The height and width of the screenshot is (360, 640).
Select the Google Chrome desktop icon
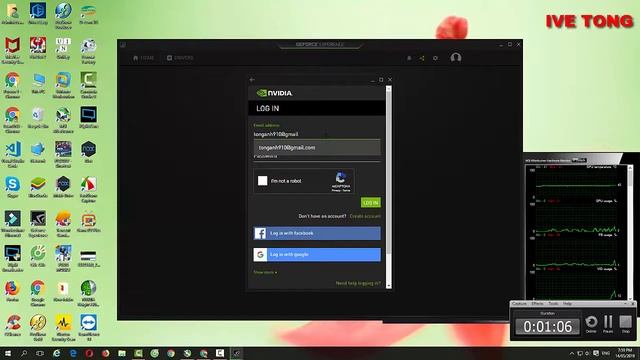point(38,293)
